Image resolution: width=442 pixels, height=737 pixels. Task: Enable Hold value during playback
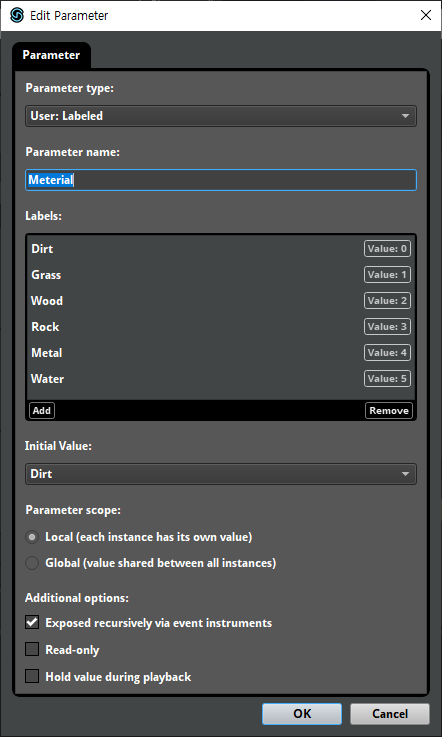pos(32,677)
